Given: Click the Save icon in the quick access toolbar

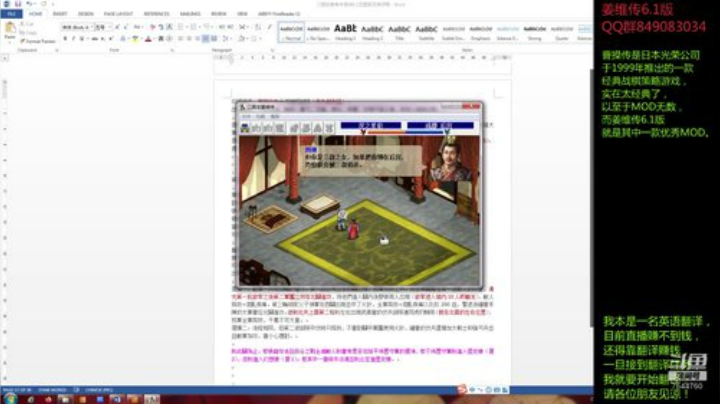Looking at the screenshot, I should point(18,4).
